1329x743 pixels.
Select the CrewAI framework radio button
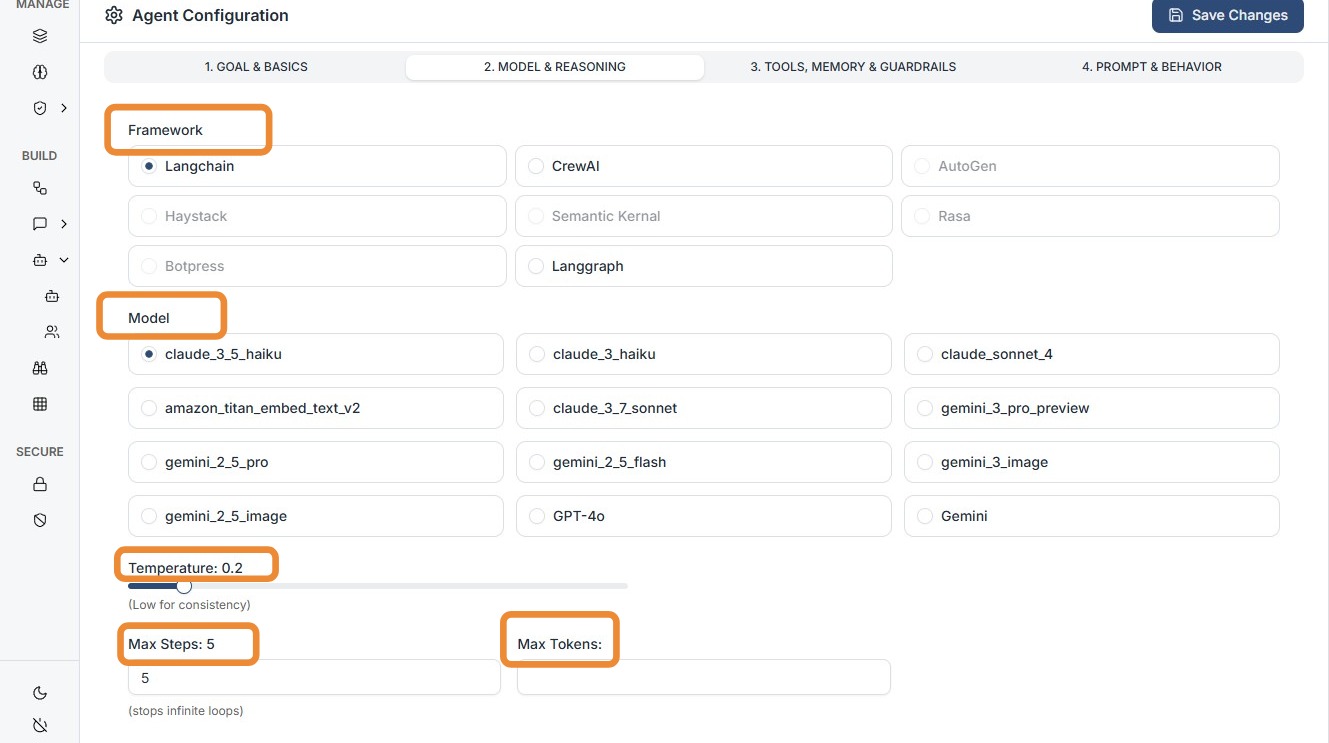click(536, 166)
